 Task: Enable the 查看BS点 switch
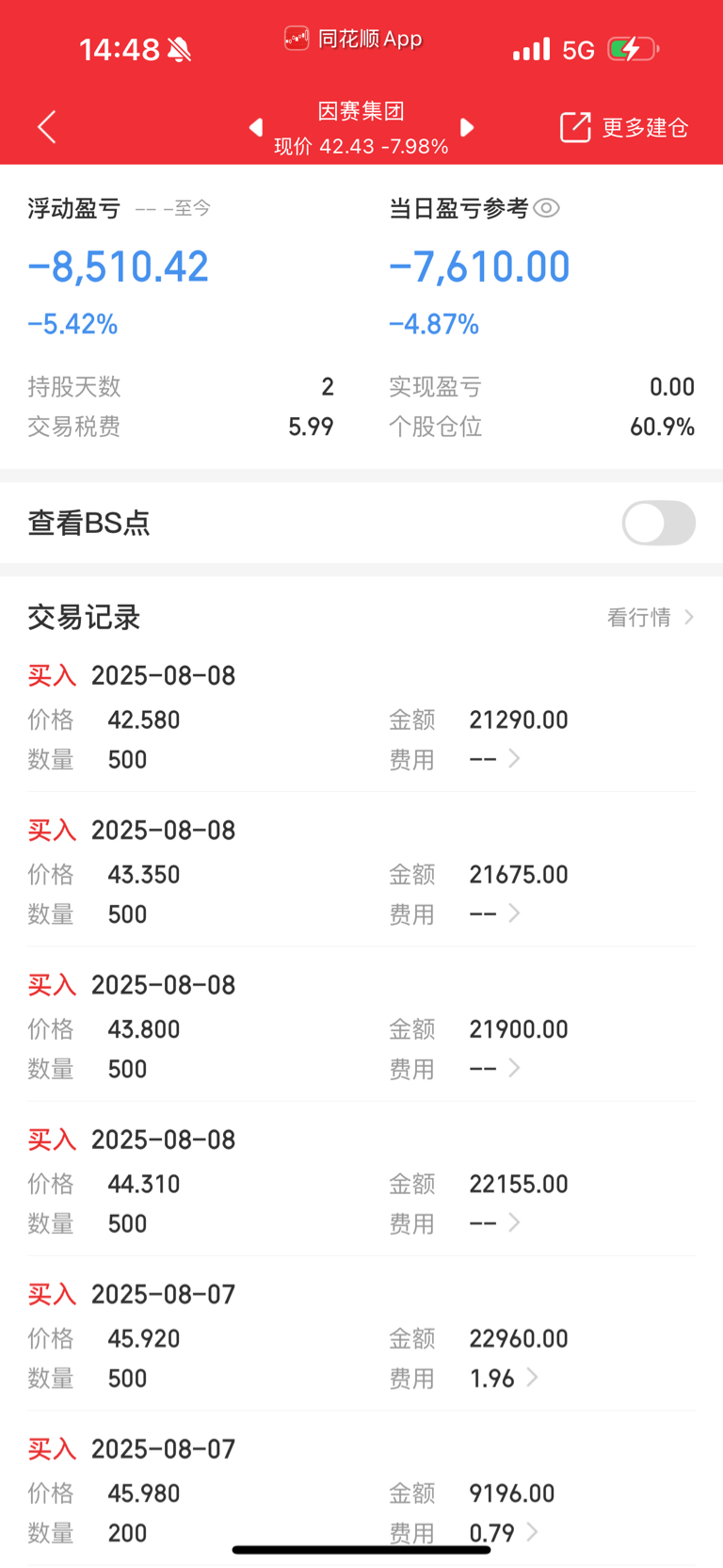click(658, 523)
